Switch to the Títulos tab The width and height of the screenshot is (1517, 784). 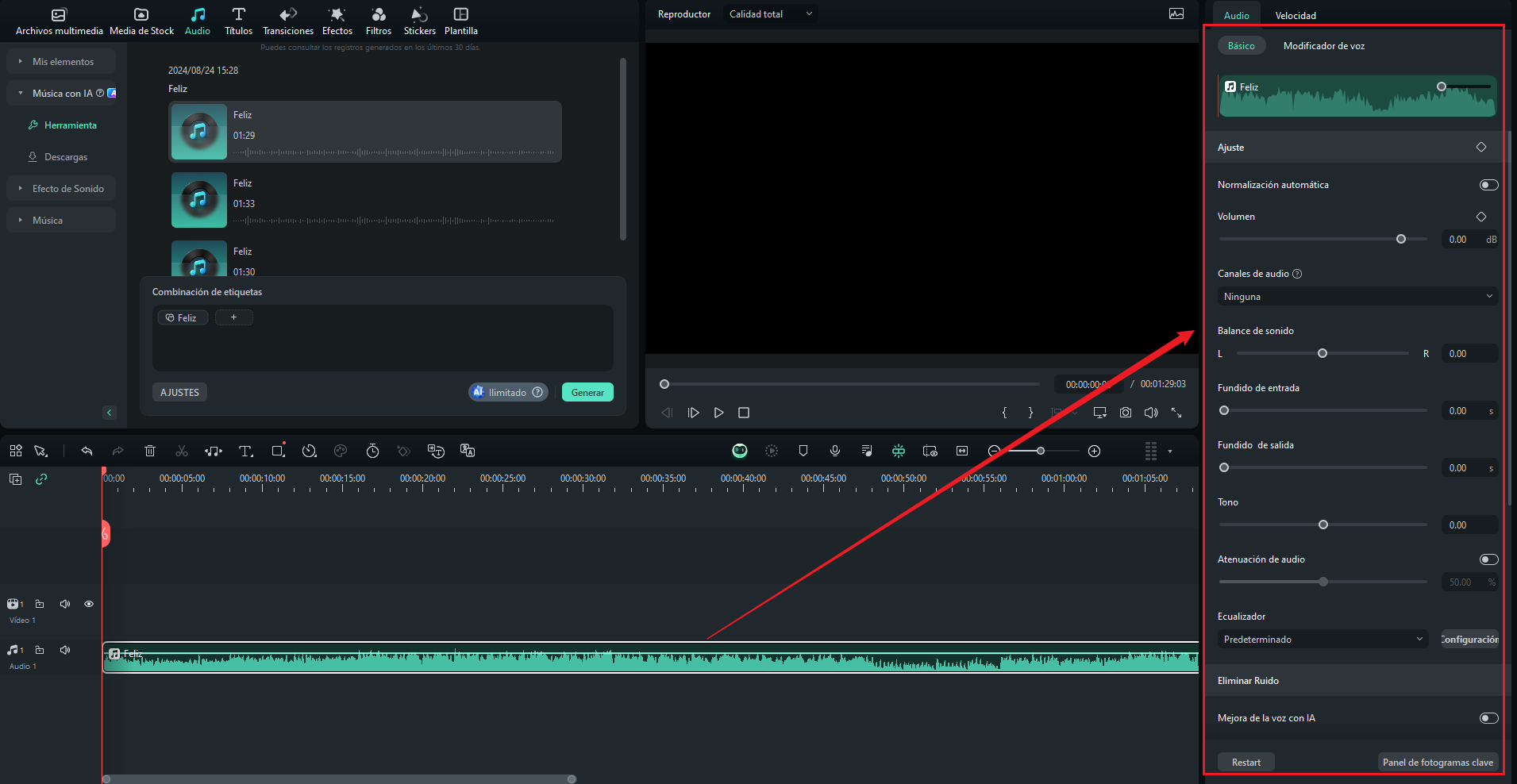238,21
